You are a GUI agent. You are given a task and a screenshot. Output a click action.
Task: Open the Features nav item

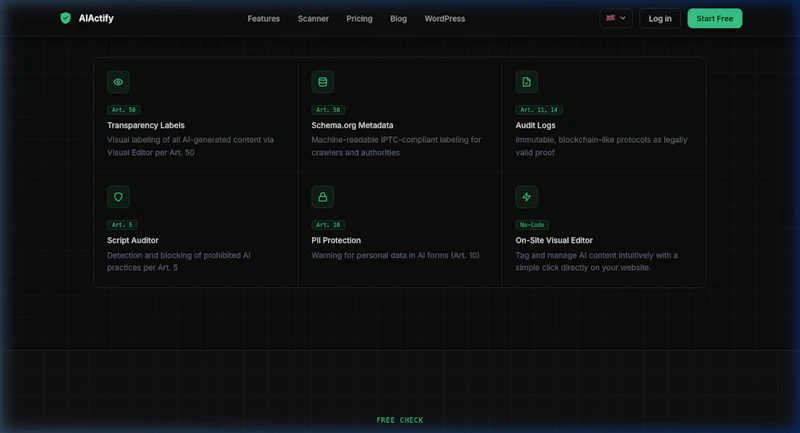264,19
